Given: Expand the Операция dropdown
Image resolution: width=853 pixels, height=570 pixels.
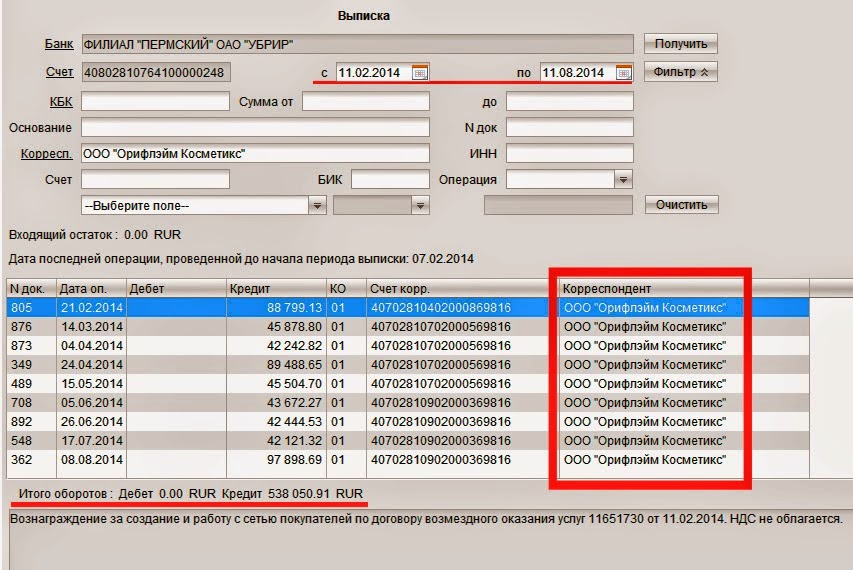Looking at the screenshot, I should tap(623, 179).
